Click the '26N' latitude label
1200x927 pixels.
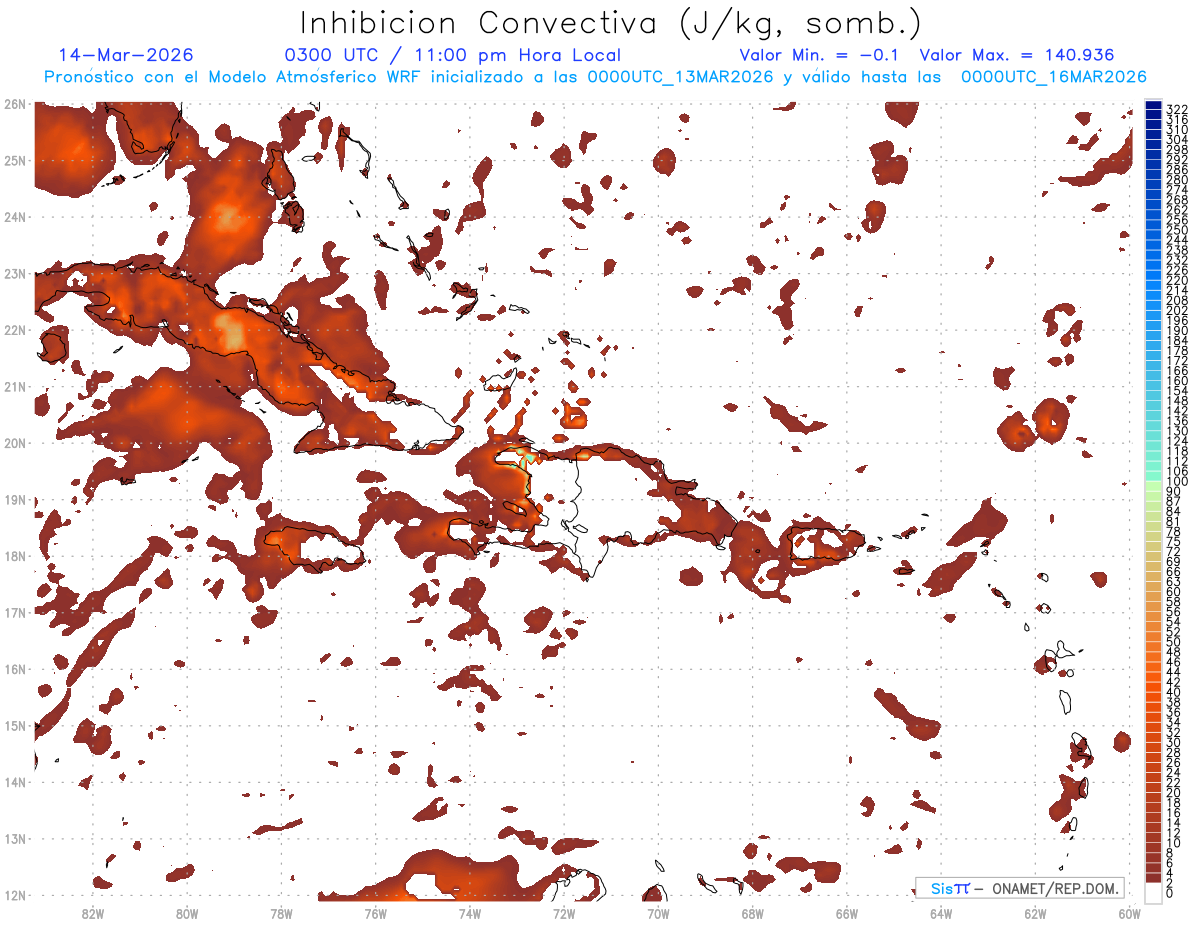point(15,104)
